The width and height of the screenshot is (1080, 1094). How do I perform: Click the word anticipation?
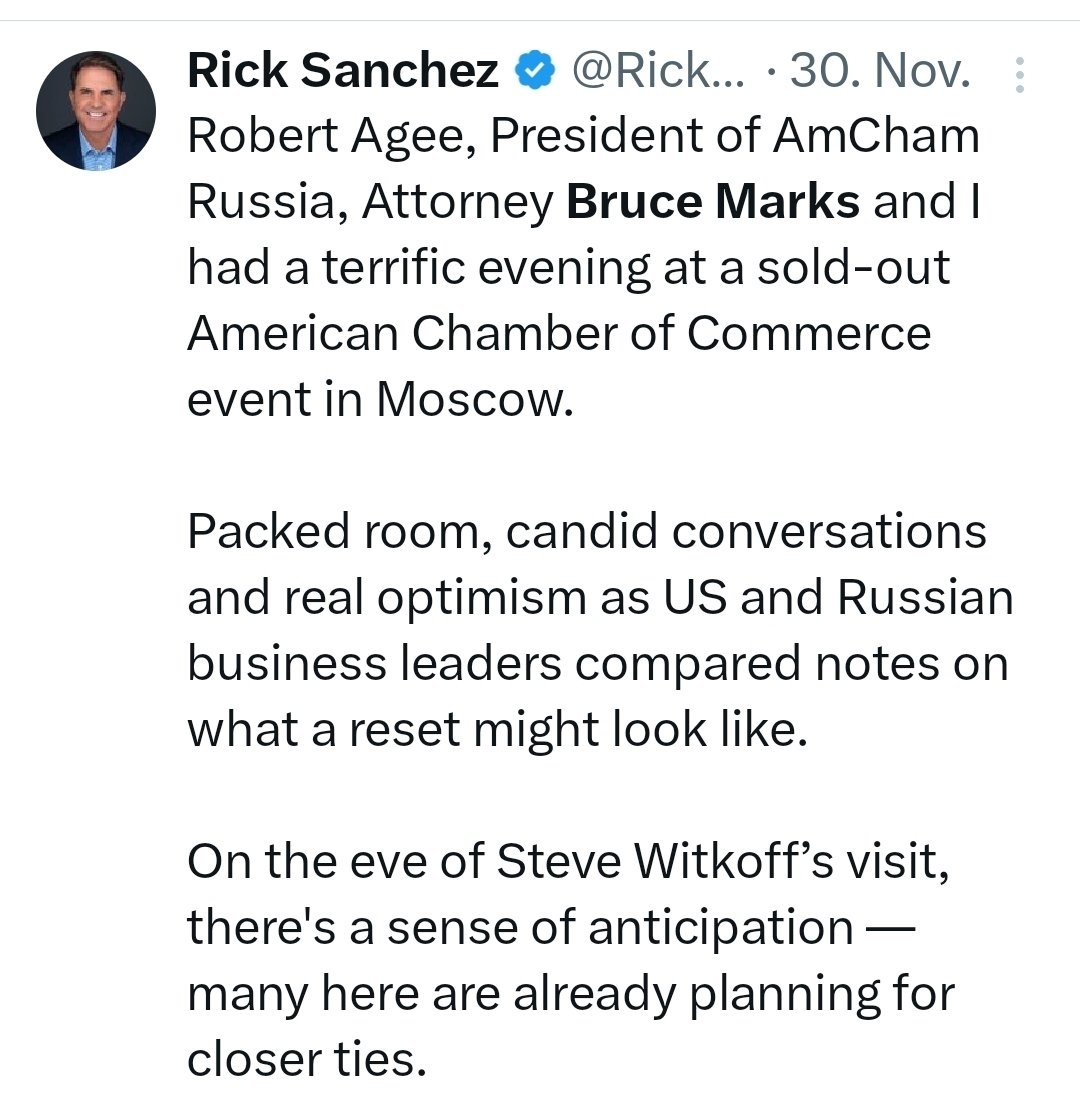(720, 928)
